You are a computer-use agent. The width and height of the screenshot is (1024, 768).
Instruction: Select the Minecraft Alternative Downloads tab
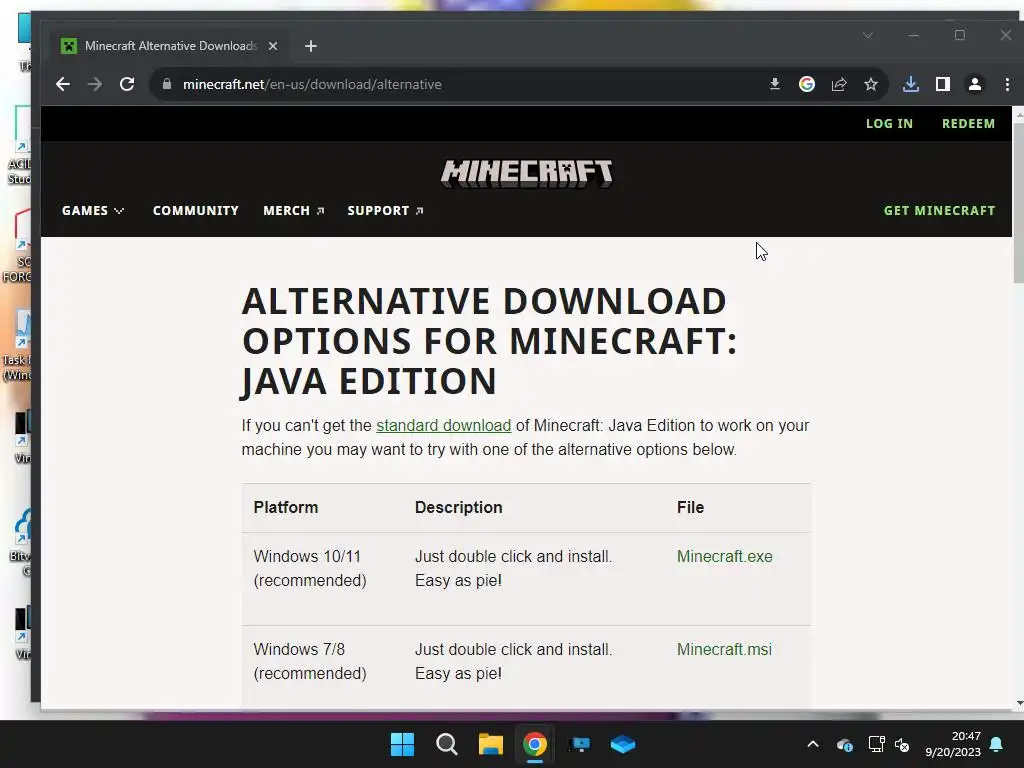point(170,46)
